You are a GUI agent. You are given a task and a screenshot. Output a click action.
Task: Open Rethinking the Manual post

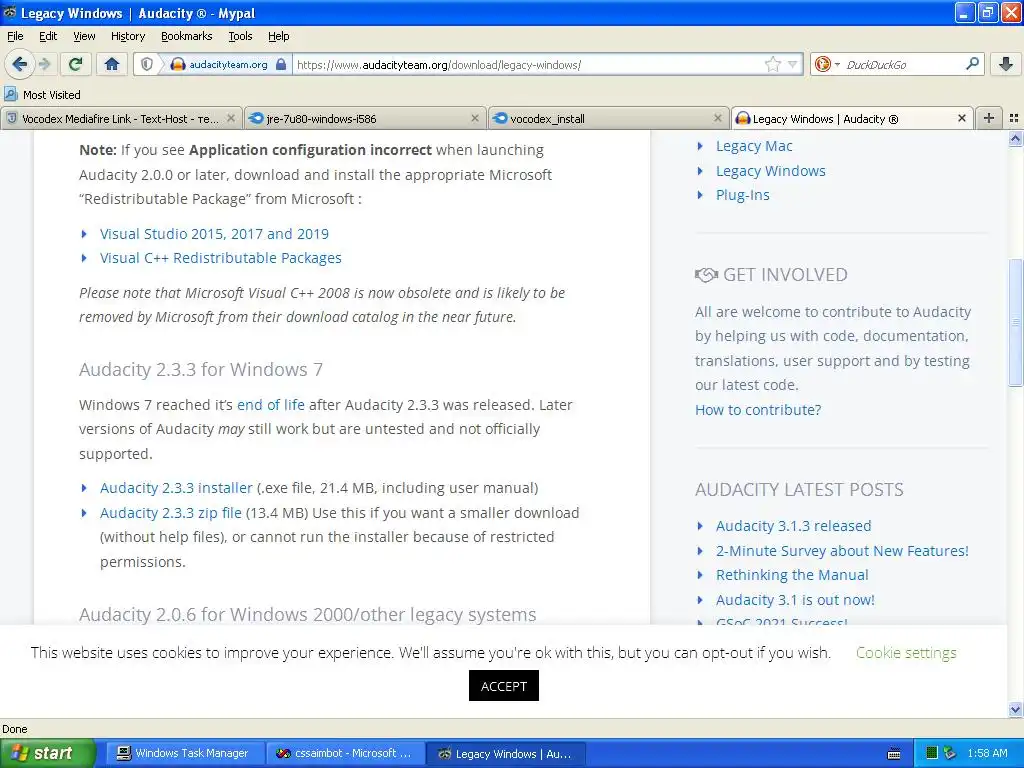[x=792, y=575]
